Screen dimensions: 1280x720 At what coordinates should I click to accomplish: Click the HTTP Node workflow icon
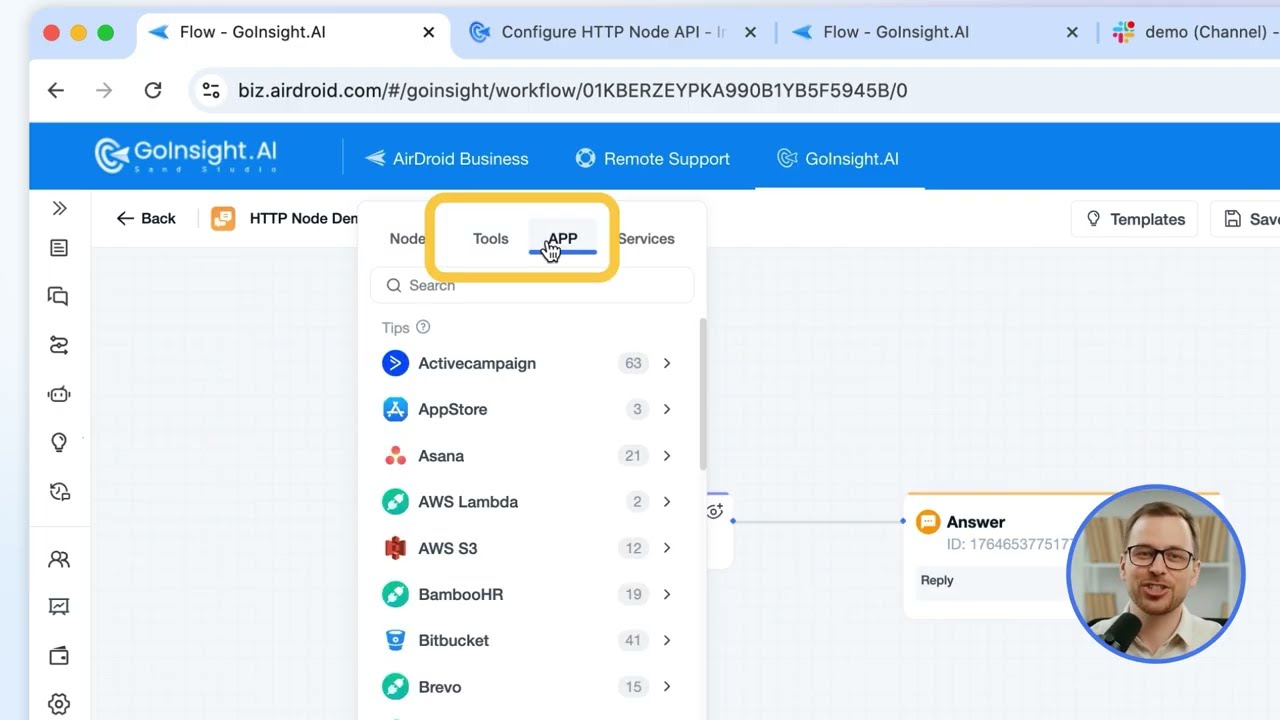(223, 218)
